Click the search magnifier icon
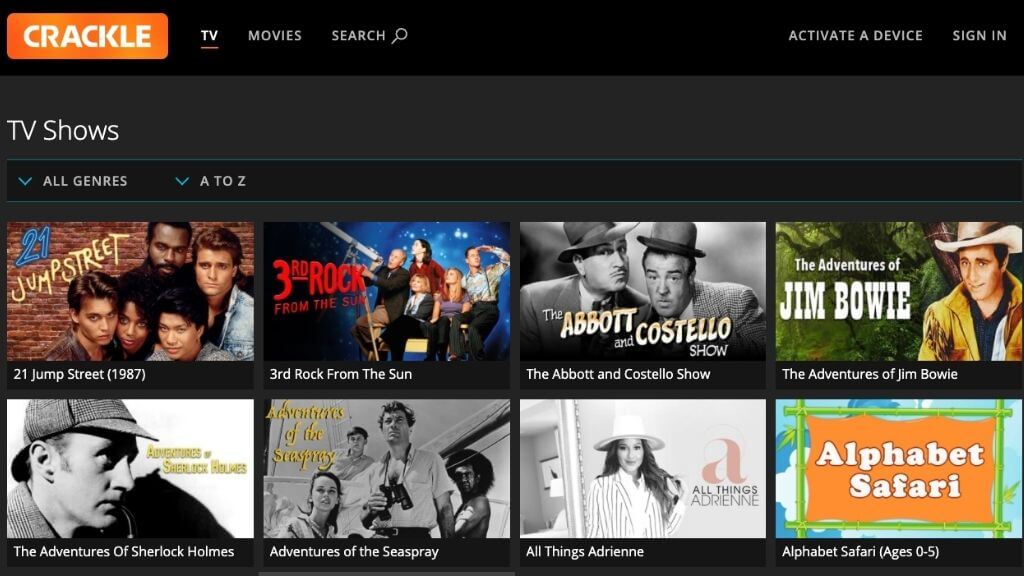The image size is (1024, 576). click(x=400, y=35)
